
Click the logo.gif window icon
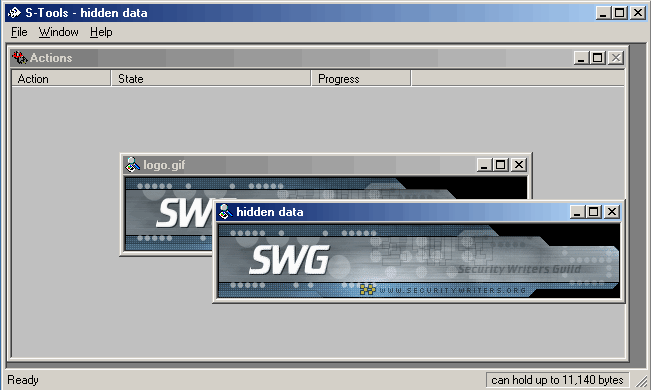[x=132, y=165]
